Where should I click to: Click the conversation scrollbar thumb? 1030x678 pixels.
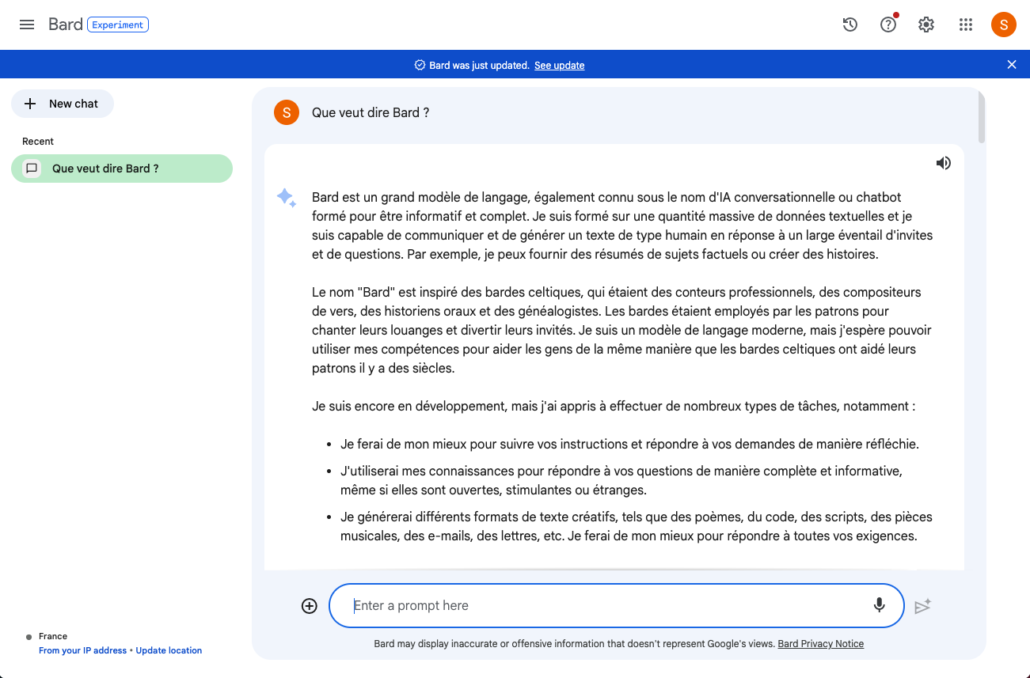981,117
